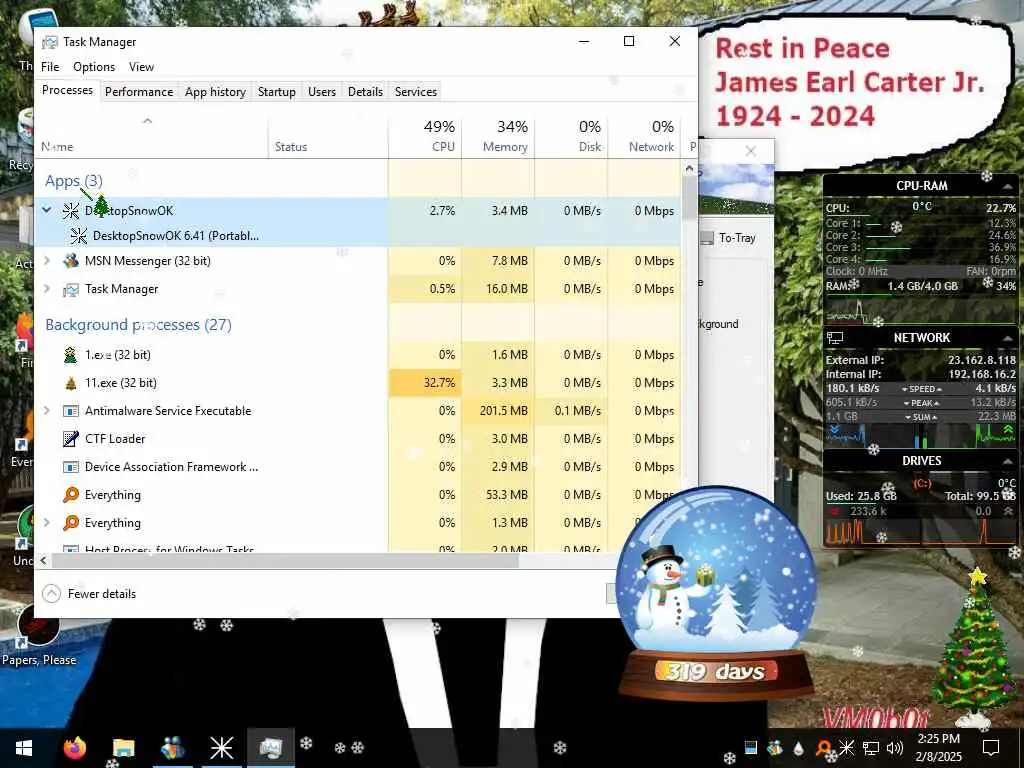Click the CTF Loader pen icon
Viewport: 1024px width, 768px height.
point(71,439)
